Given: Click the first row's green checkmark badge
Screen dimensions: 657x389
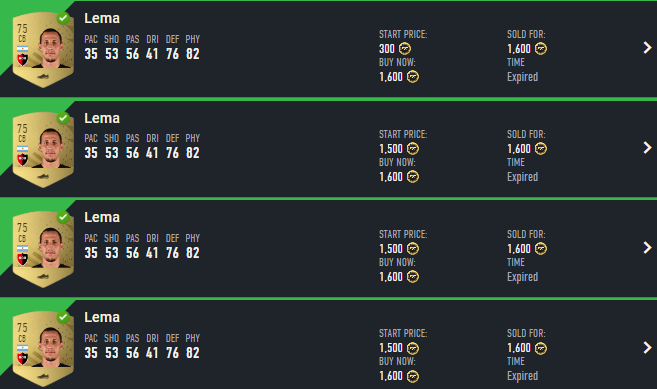Looking at the screenshot, I should (63, 18).
